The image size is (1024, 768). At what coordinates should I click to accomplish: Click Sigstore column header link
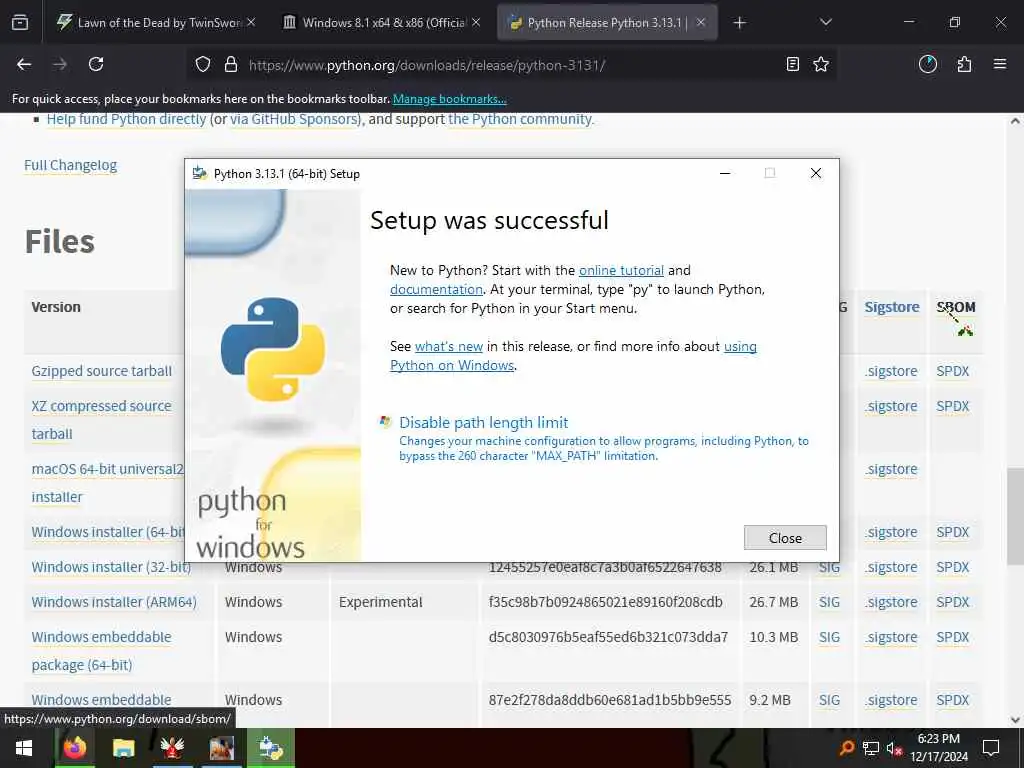[891, 307]
